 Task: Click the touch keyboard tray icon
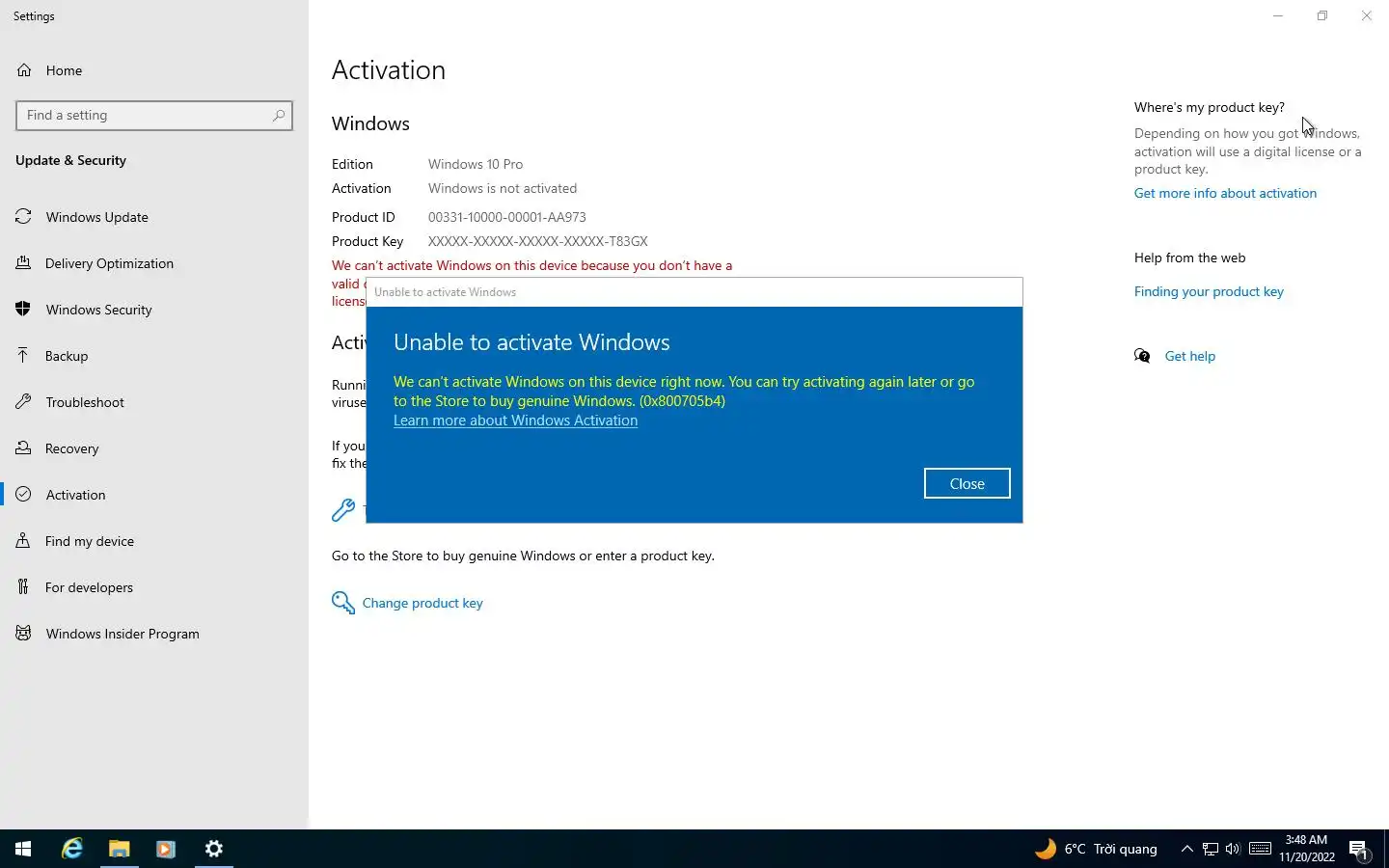(1260, 849)
